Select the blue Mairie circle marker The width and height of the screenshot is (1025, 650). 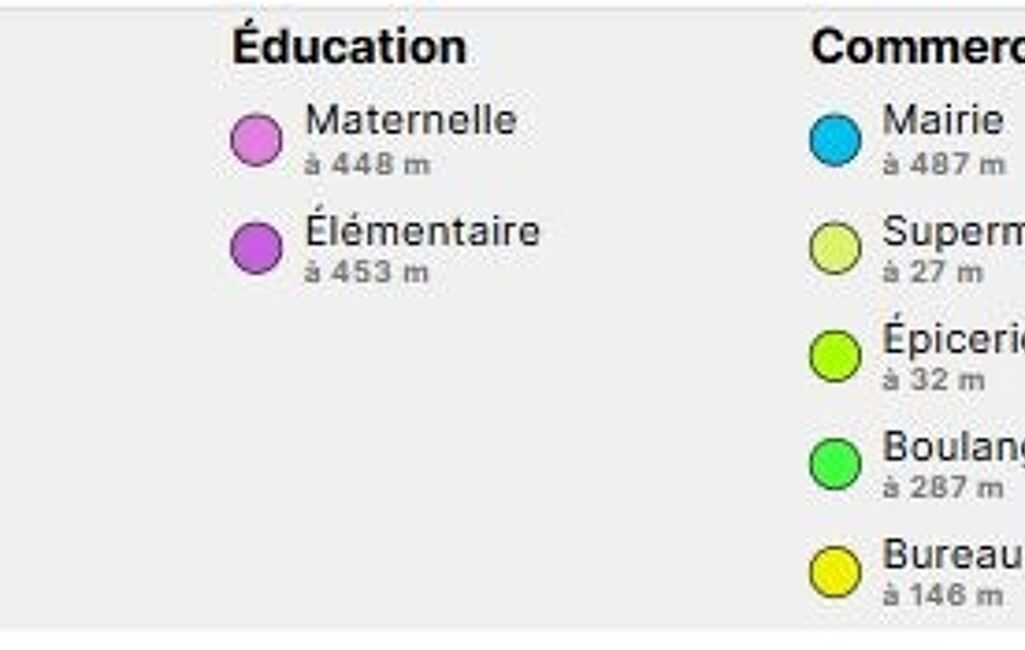coord(835,140)
